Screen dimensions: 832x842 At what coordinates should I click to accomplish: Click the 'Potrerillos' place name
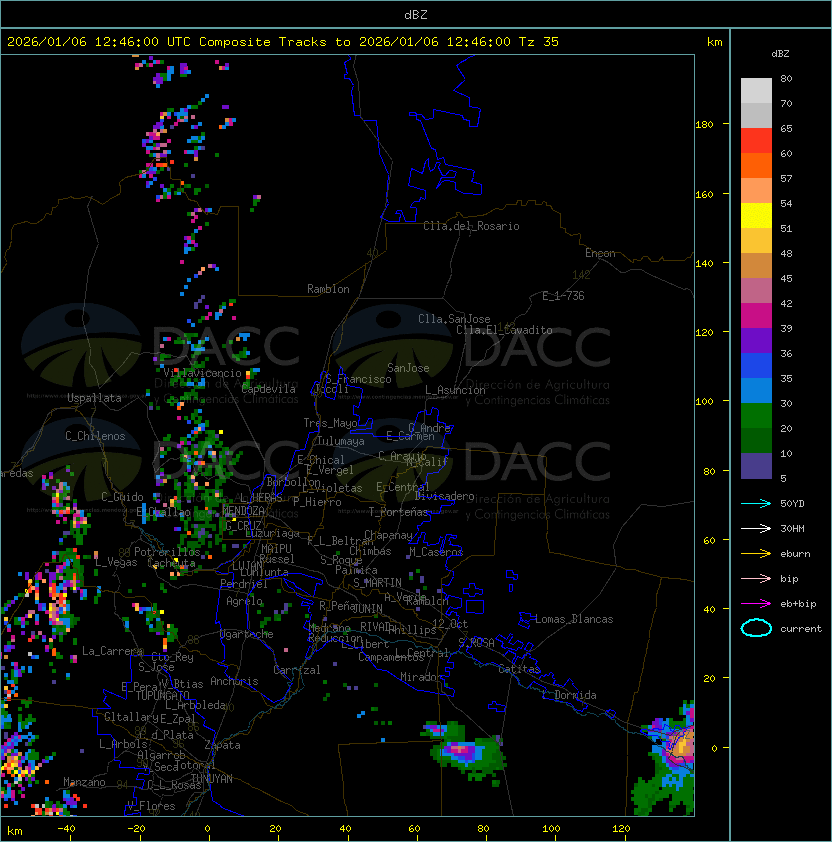(167, 552)
